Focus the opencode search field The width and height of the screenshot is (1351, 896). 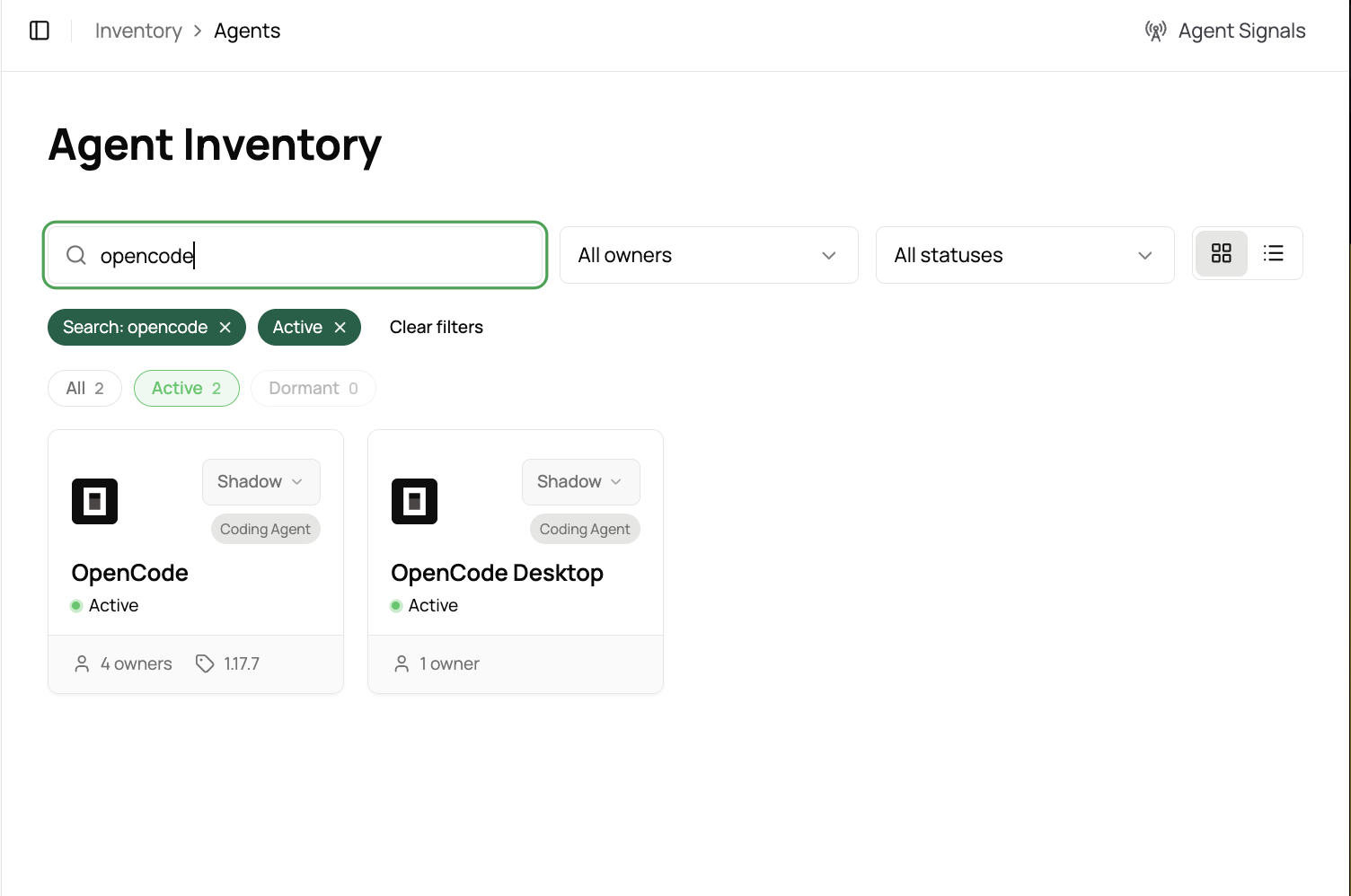coord(296,255)
